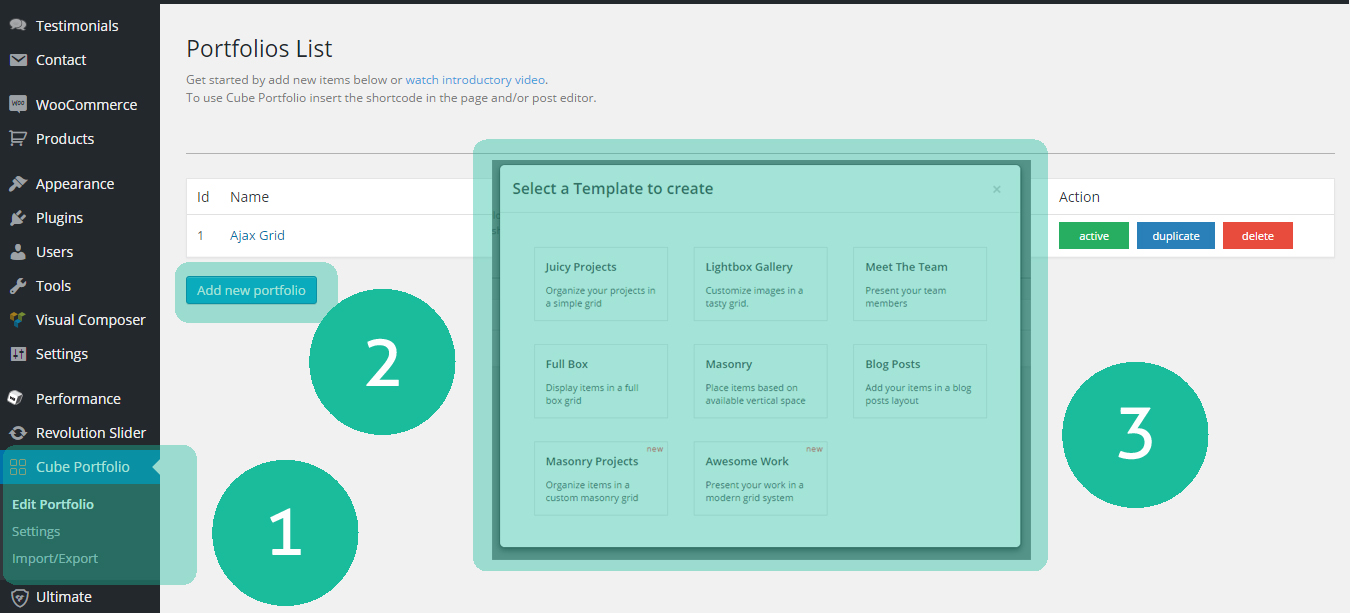Image resolution: width=1350 pixels, height=613 pixels.
Task: Choose the Masonry template card
Action: (x=760, y=381)
